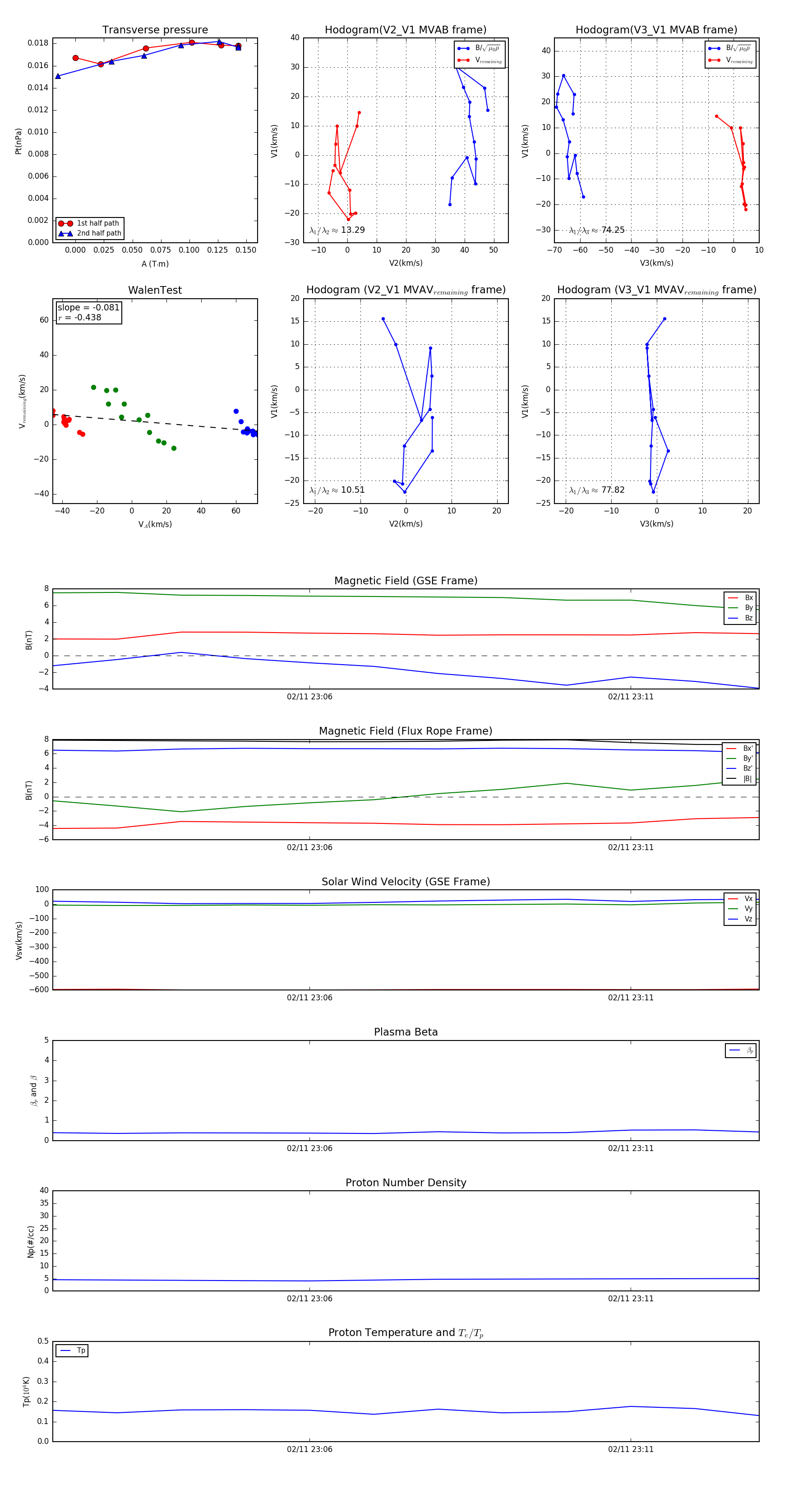
Task: Click "02/11 23:06" tick under Plasma Beta plot
Action: (x=310, y=1148)
